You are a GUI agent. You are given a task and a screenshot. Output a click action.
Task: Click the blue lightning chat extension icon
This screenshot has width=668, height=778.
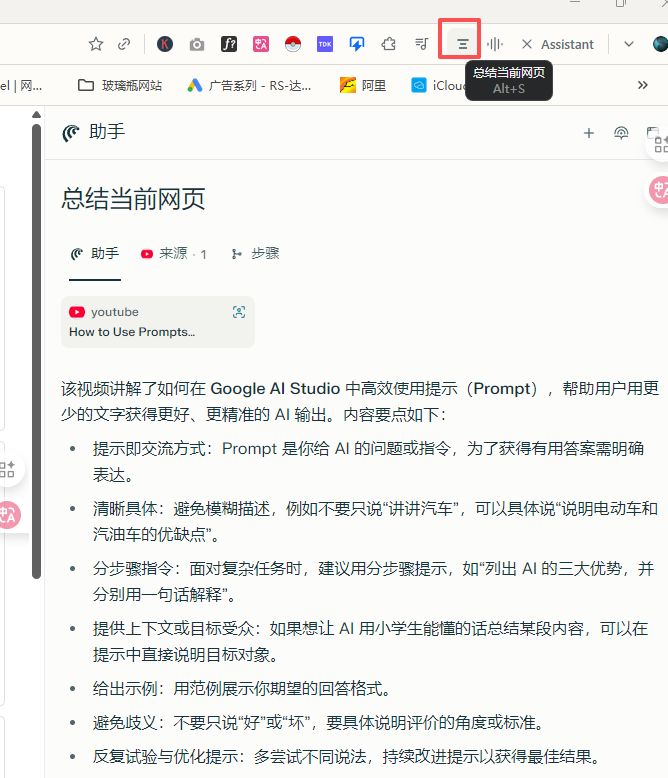[357, 44]
